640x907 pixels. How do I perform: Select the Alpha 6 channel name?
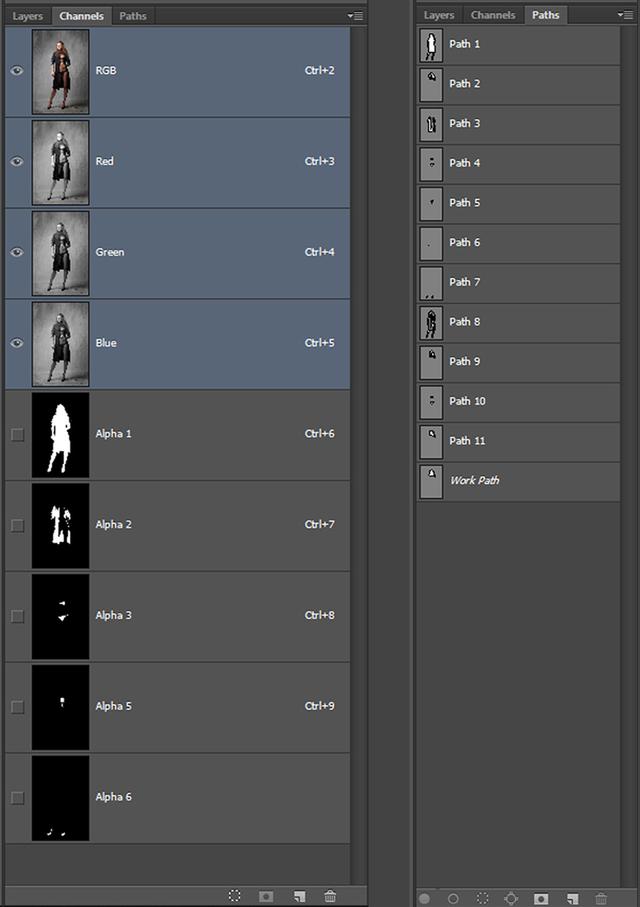113,797
